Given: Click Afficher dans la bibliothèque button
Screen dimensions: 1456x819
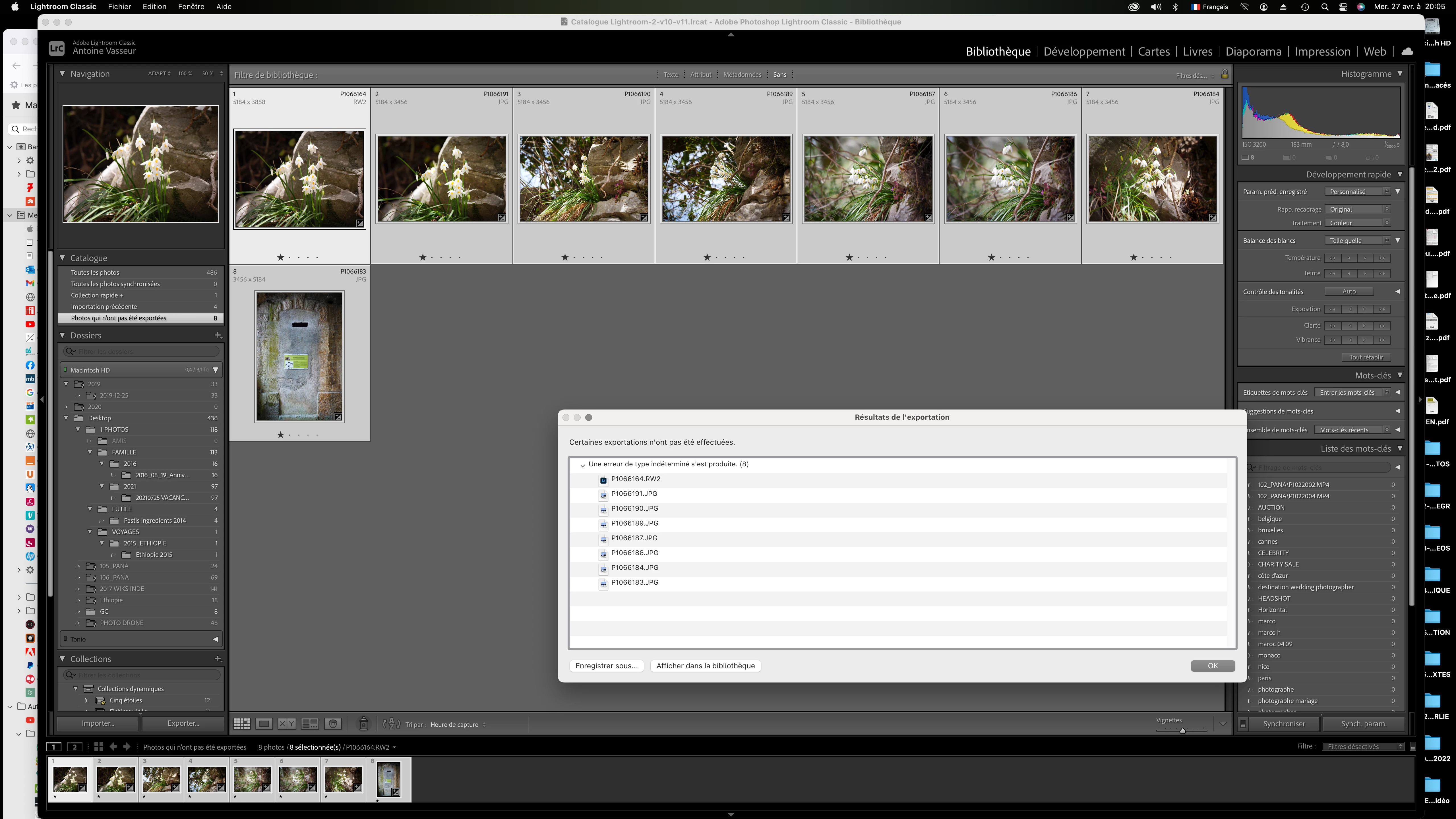Looking at the screenshot, I should (x=705, y=666).
